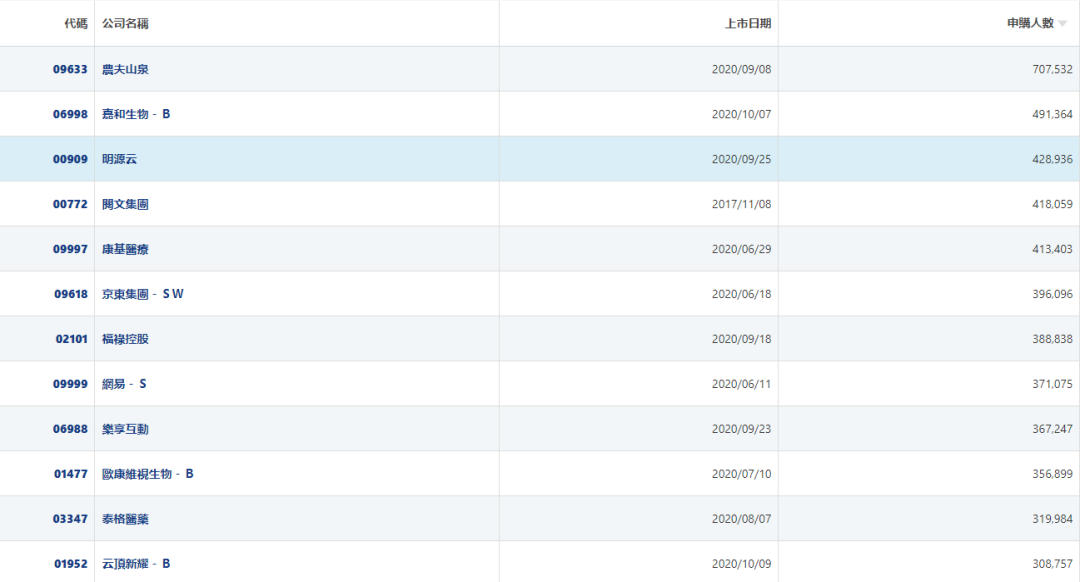
Task: Open company link 網易 - S
Action: coord(124,384)
